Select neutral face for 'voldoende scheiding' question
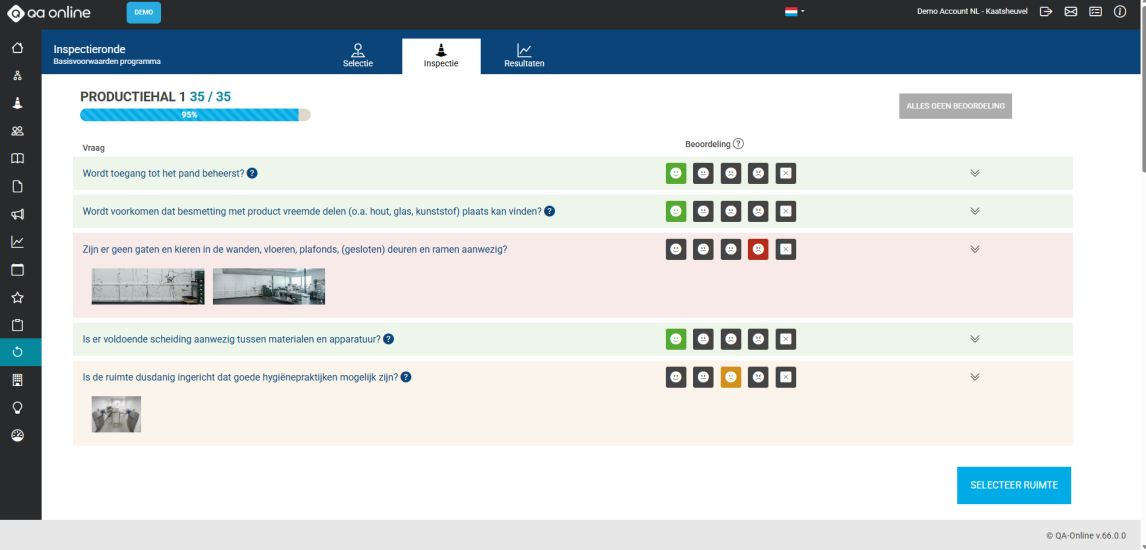Screen dimensions: 1146x550 pyautogui.click(x=703, y=339)
